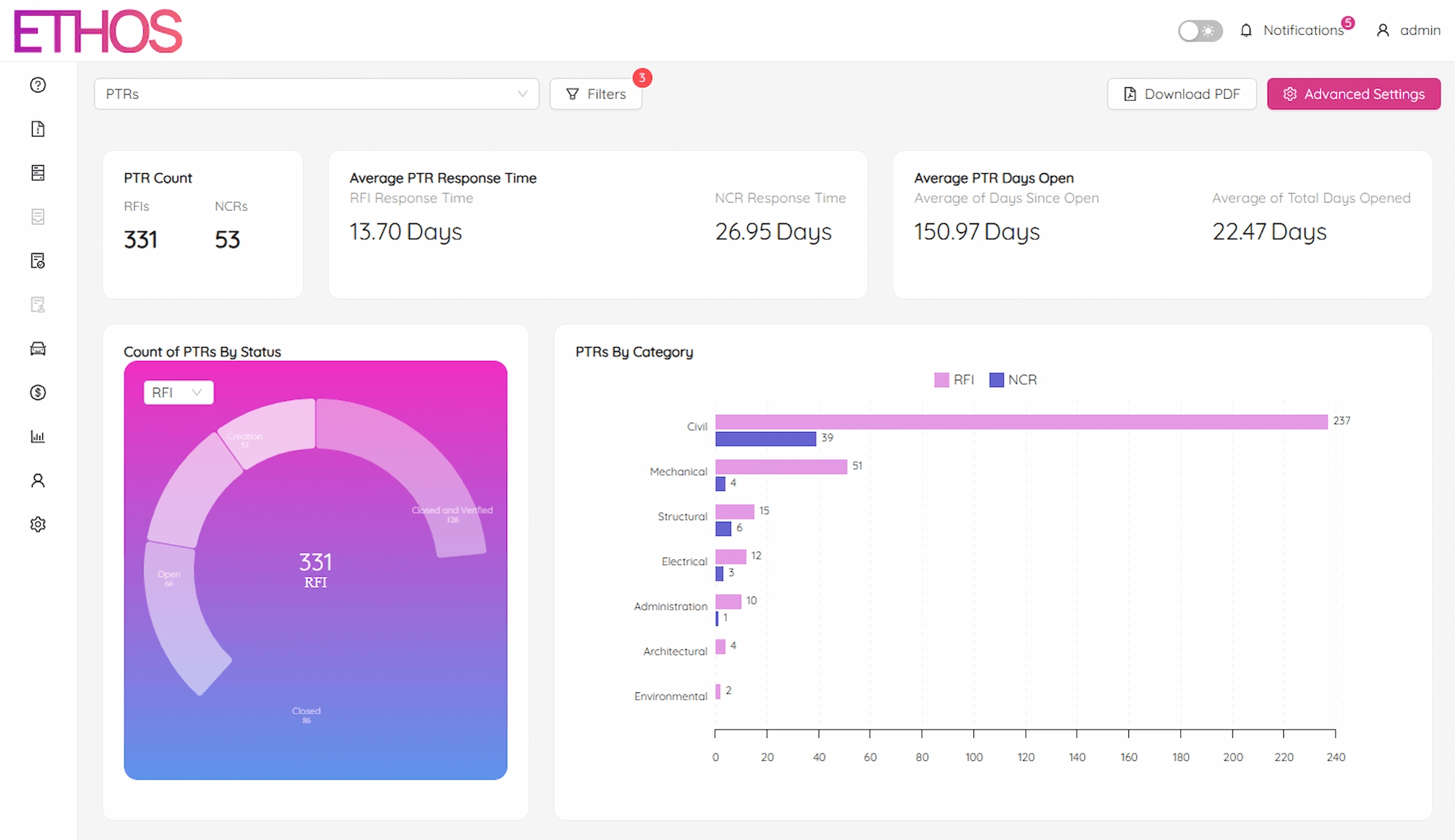
Task: Open the RFI dropdown on the status donut
Action: click(x=178, y=392)
